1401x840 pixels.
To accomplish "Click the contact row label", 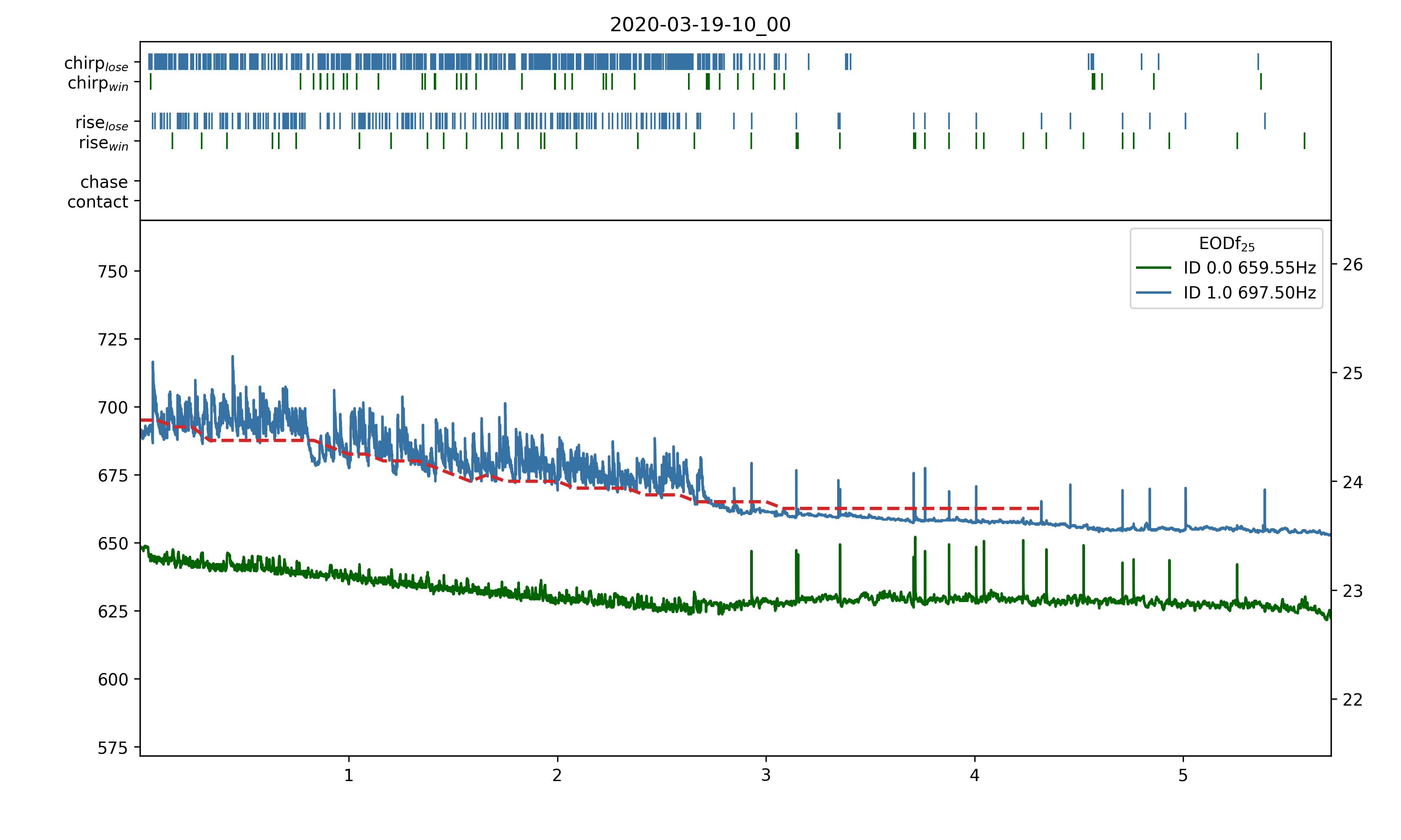I will point(97,202).
